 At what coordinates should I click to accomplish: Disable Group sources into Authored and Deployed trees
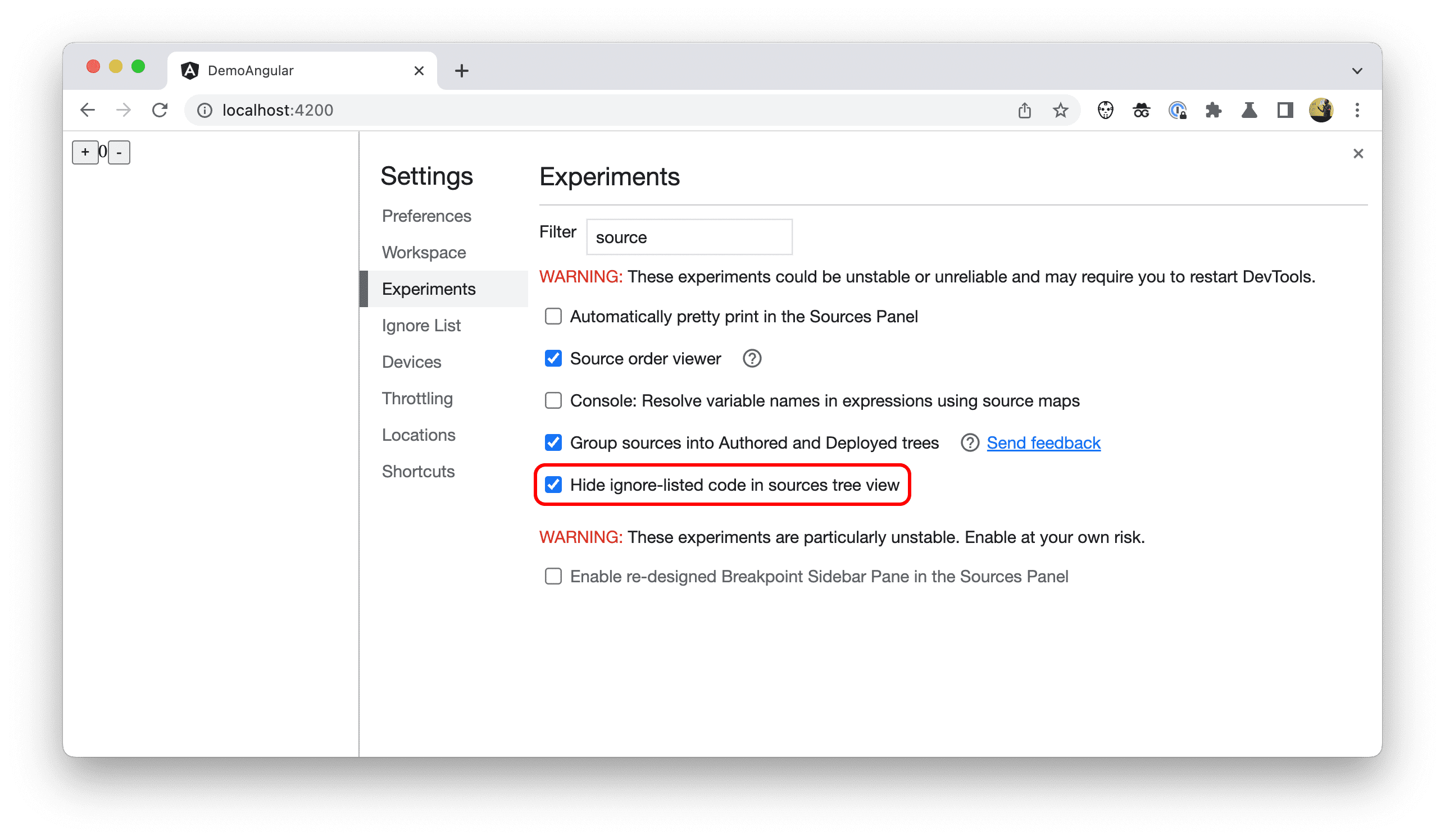[553, 442]
